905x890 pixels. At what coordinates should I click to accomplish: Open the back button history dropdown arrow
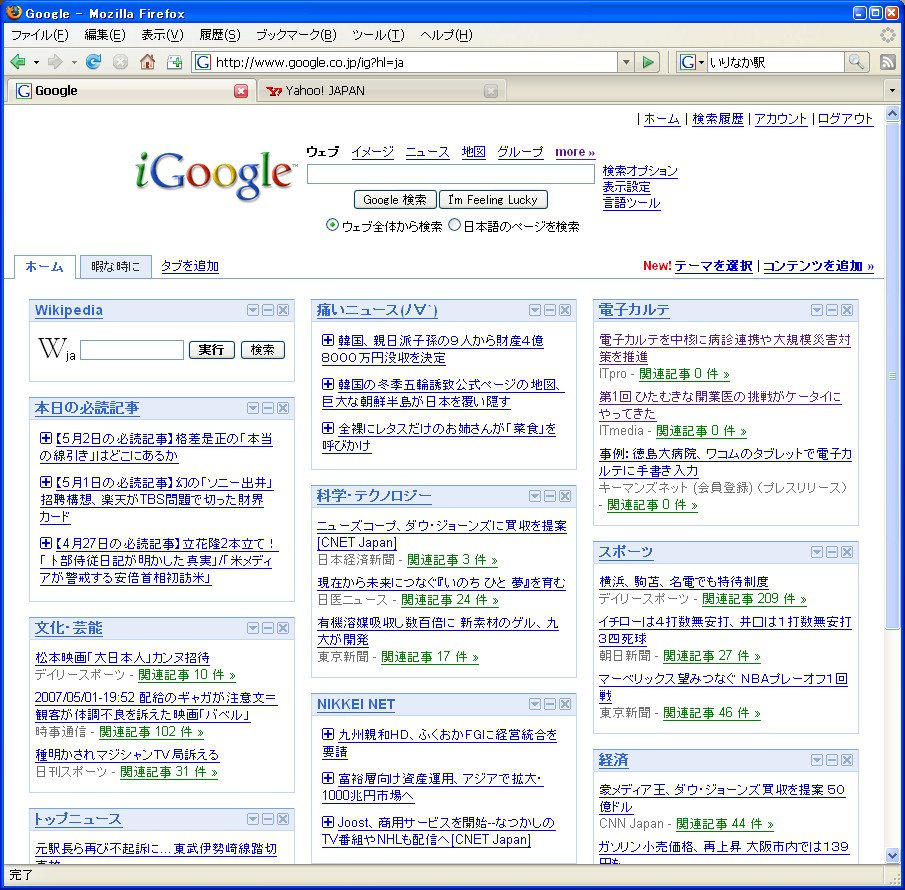click(x=36, y=62)
